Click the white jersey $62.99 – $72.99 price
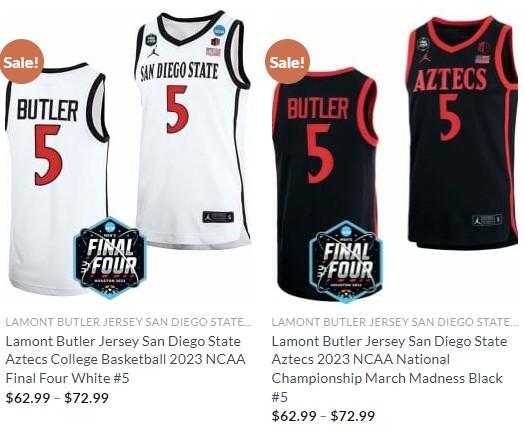Image resolution: width=525 pixels, height=430 pixels. point(57,398)
